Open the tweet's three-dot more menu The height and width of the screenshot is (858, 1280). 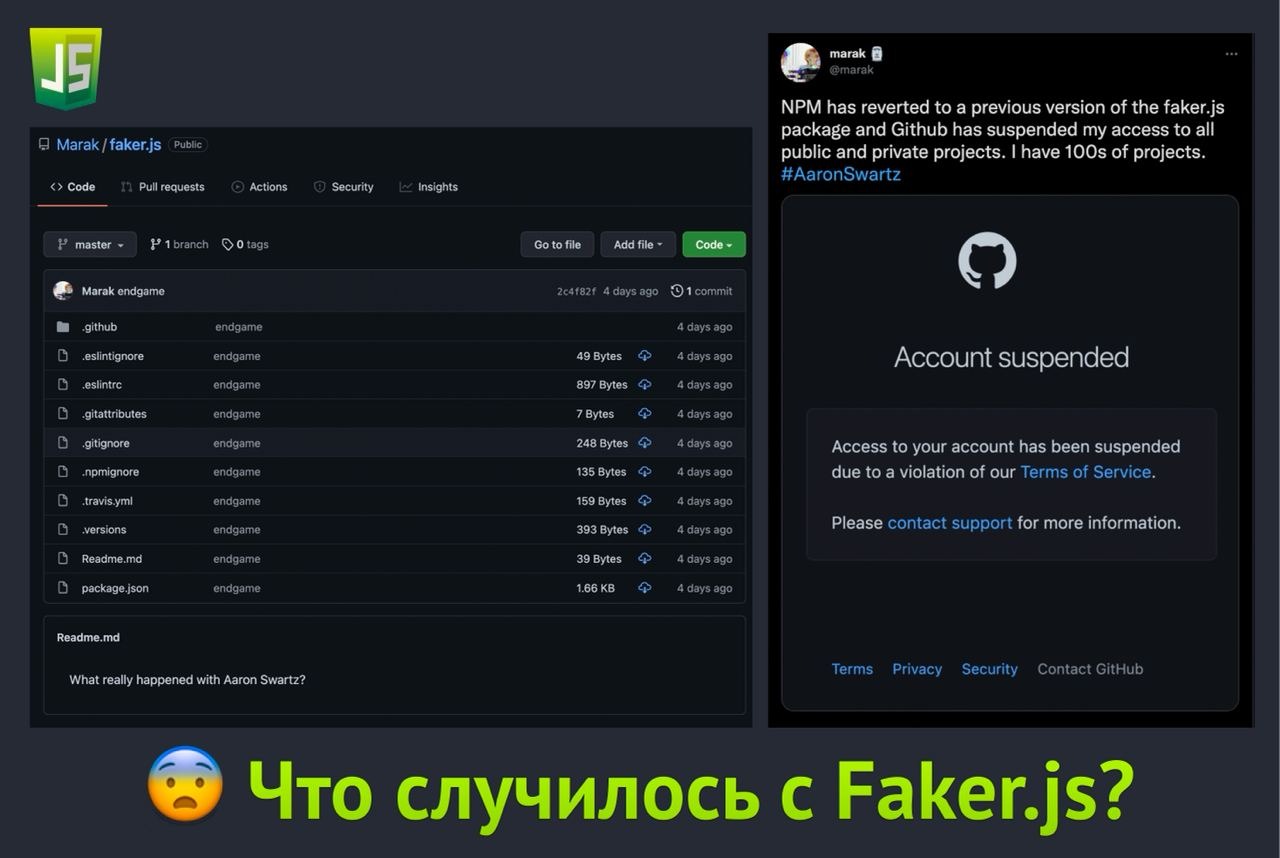1231,54
